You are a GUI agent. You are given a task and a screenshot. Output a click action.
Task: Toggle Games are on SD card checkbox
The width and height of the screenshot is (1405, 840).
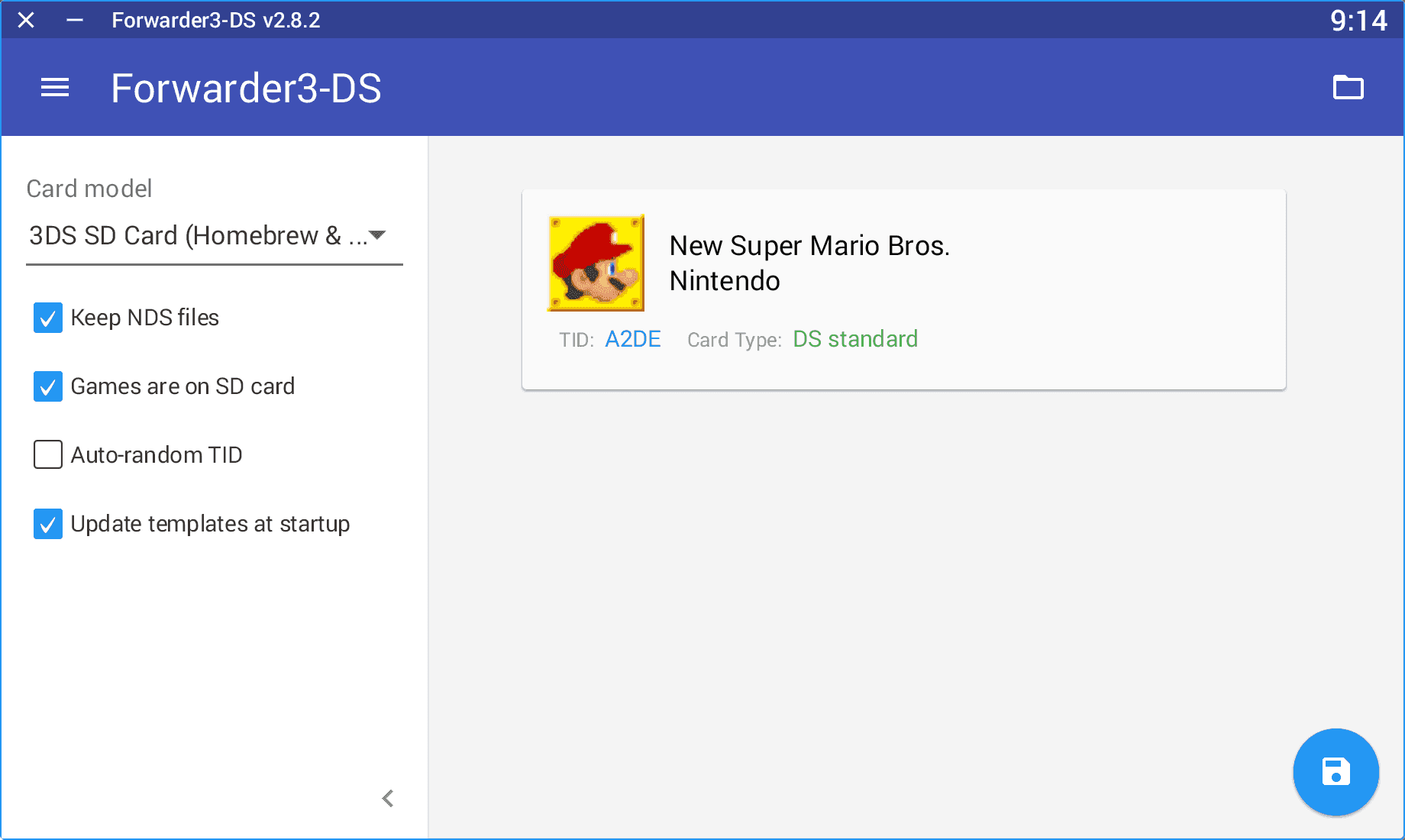click(48, 386)
